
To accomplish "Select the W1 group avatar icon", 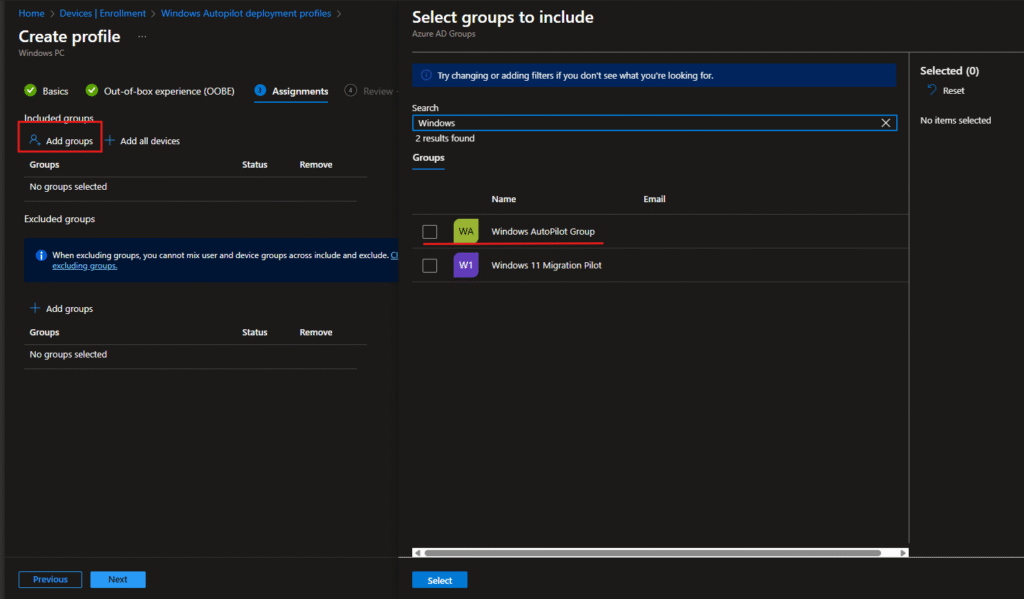I will [x=466, y=265].
